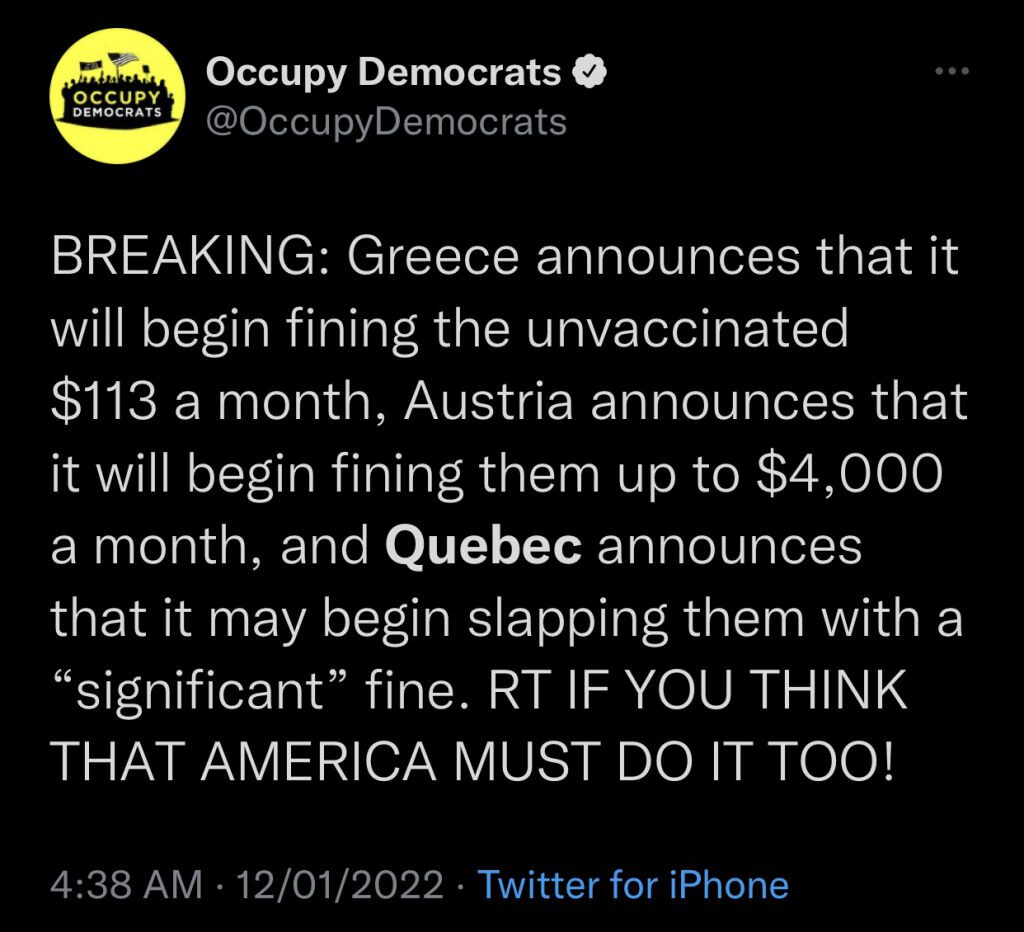The width and height of the screenshot is (1024, 932).
Task: Click the 4:38 AM timestamp
Action: pyautogui.click(x=127, y=886)
